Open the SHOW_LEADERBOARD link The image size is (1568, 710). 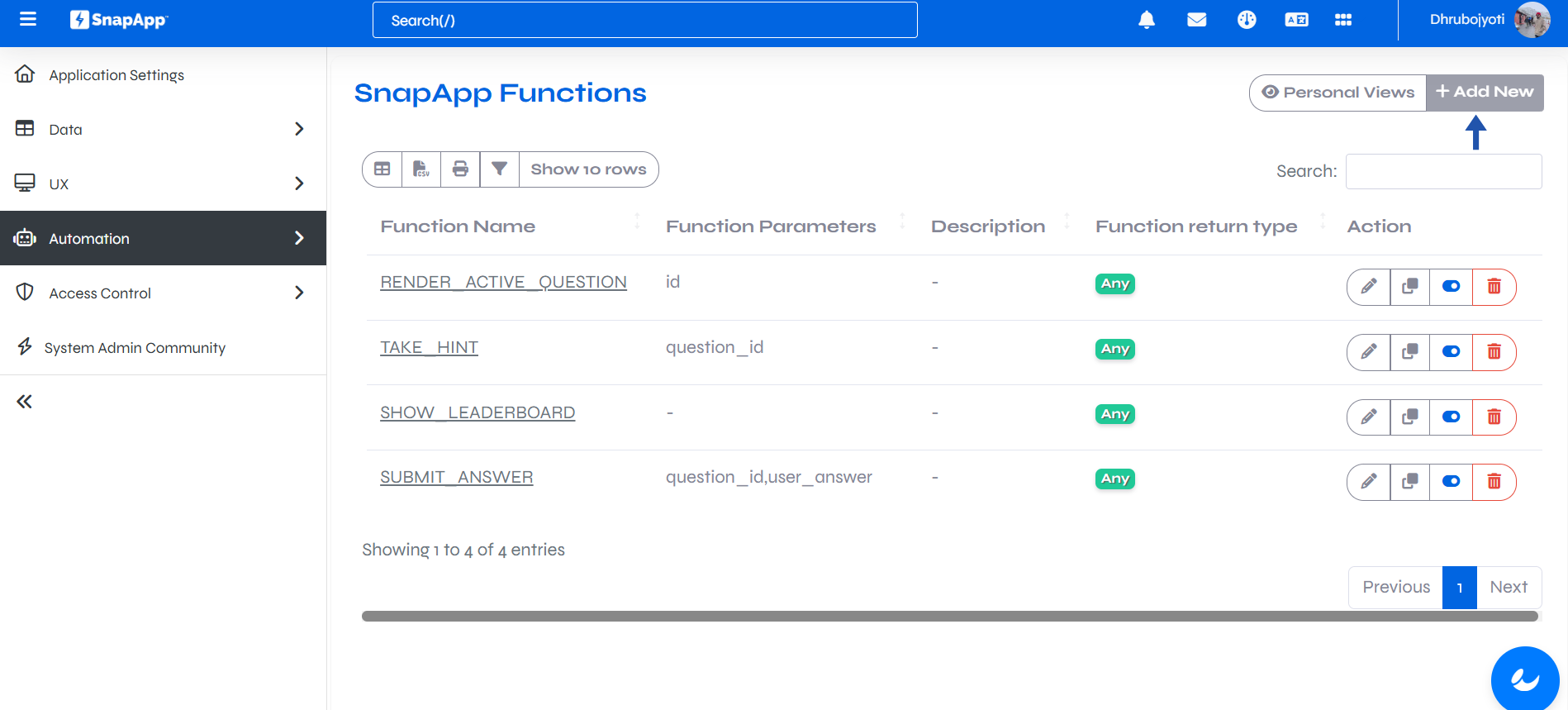coord(478,412)
